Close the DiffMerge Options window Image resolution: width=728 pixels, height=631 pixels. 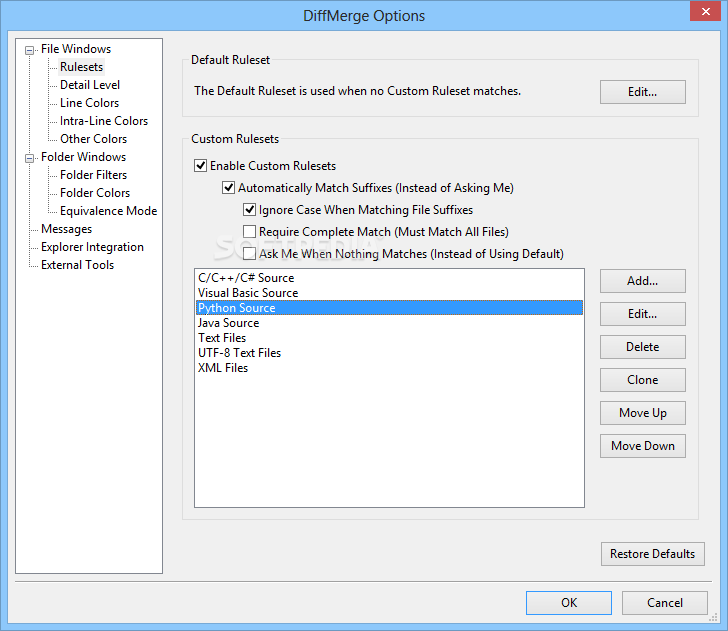(705, 12)
